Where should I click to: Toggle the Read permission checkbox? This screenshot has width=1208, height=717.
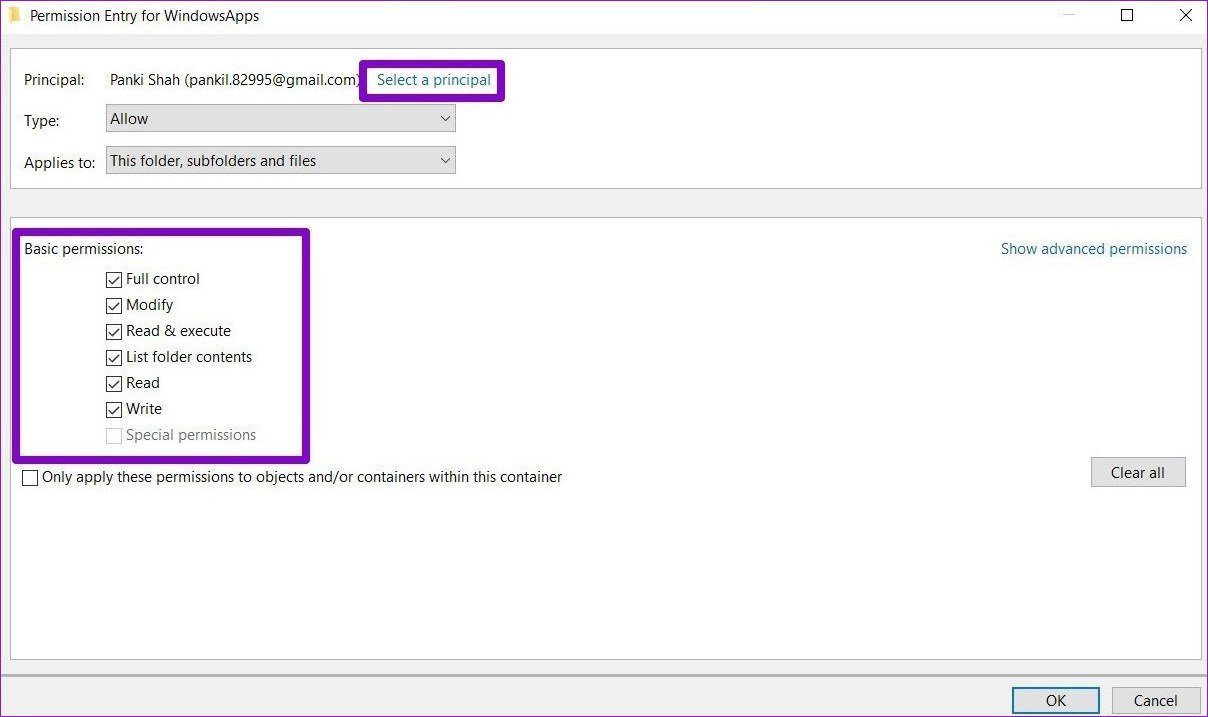click(114, 384)
